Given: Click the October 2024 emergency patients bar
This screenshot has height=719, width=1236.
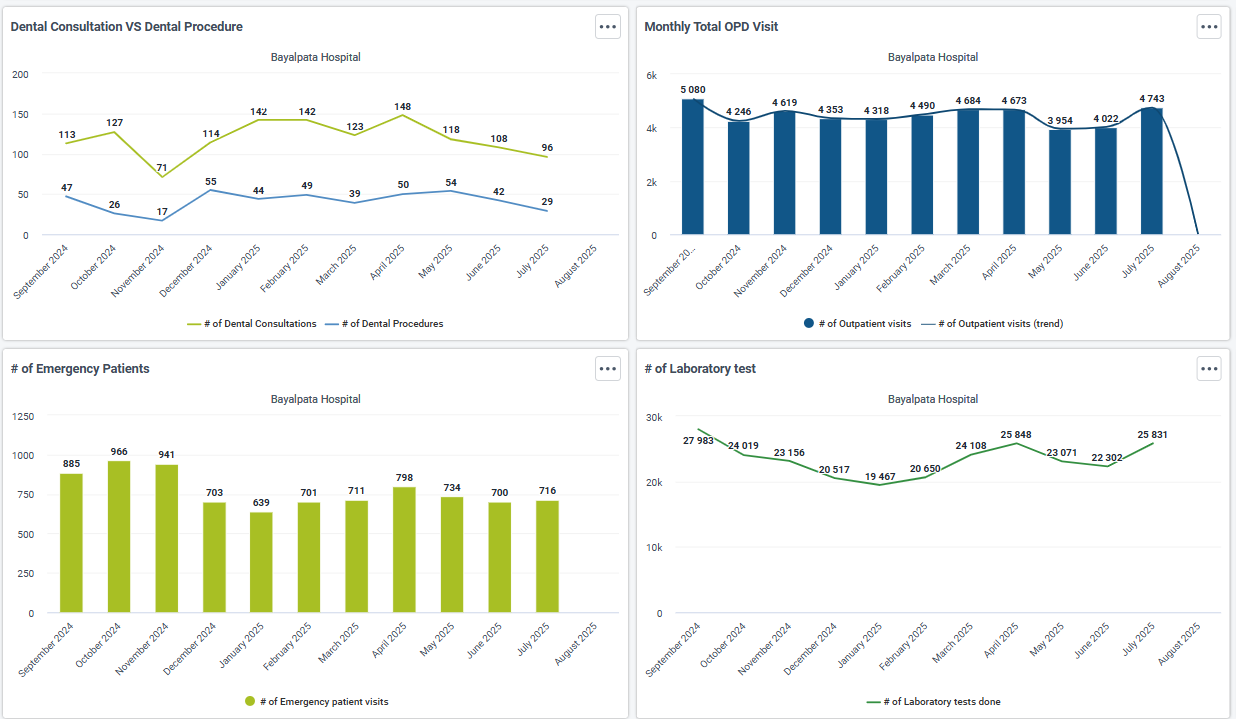Looking at the screenshot, I should point(119,537).
